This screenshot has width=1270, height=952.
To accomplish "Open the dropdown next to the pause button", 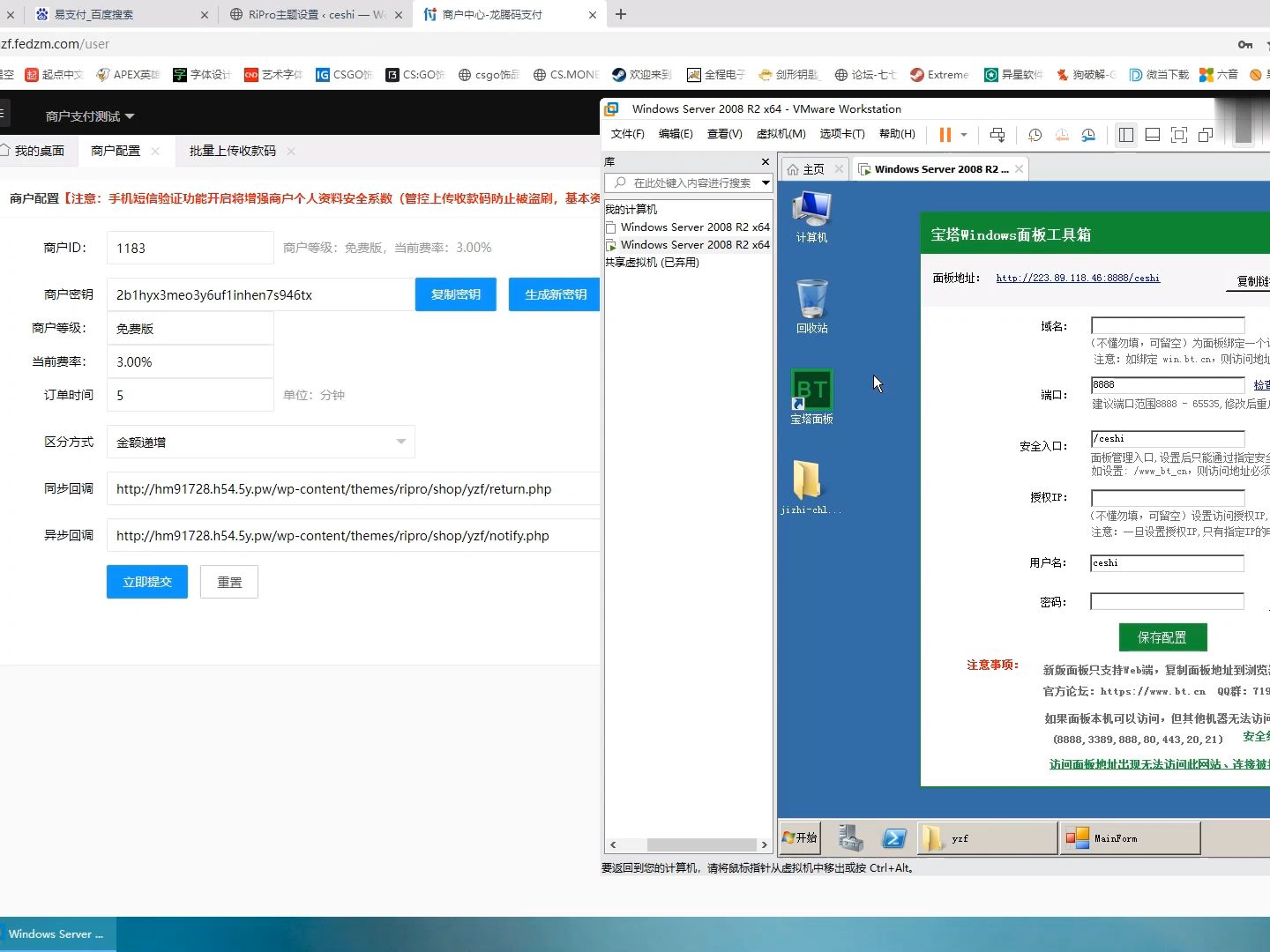I will point(961,134).
